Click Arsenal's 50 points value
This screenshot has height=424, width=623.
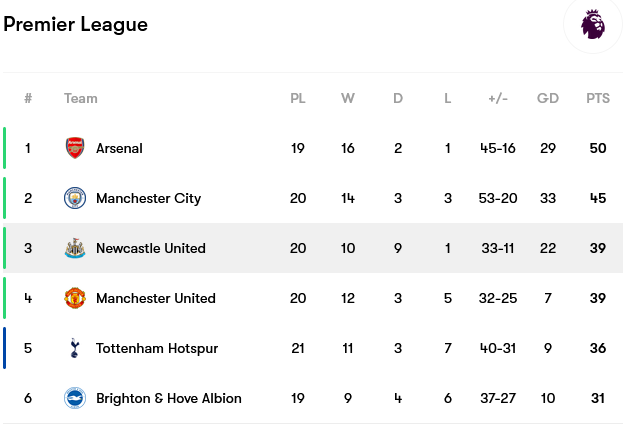pos(598,148)
